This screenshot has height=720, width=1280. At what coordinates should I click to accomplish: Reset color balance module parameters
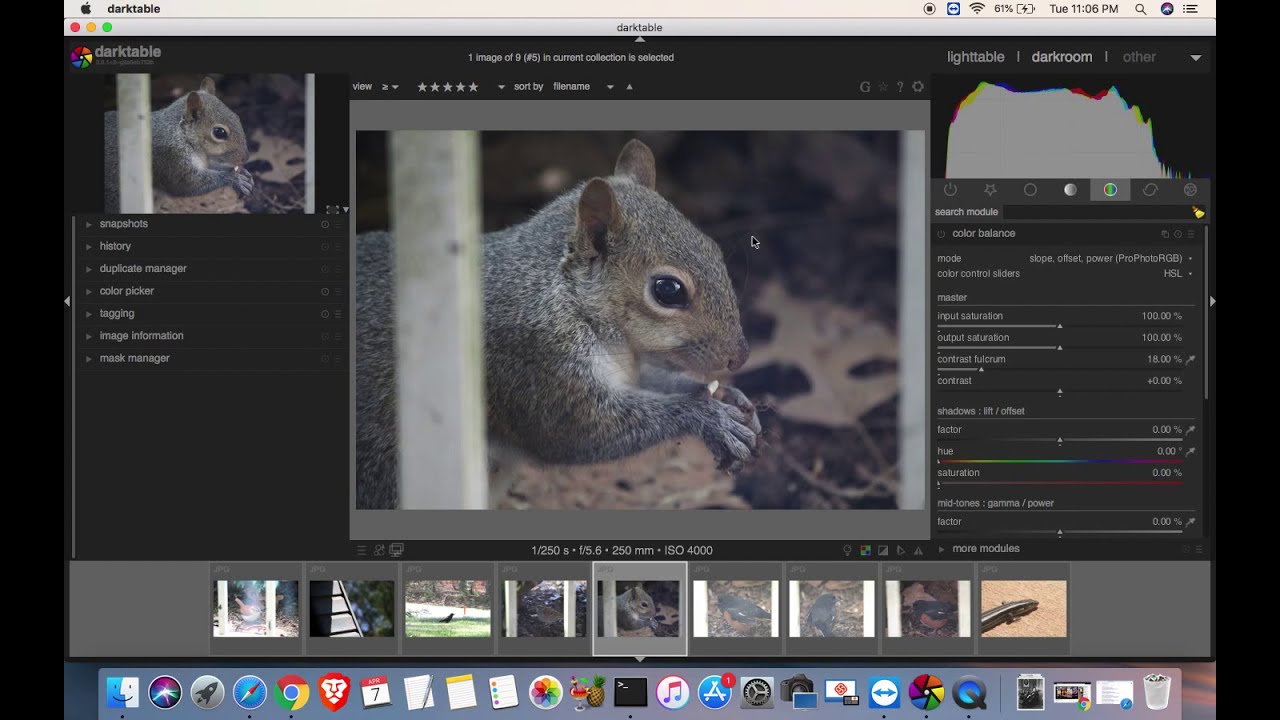tap(1178, 234)
